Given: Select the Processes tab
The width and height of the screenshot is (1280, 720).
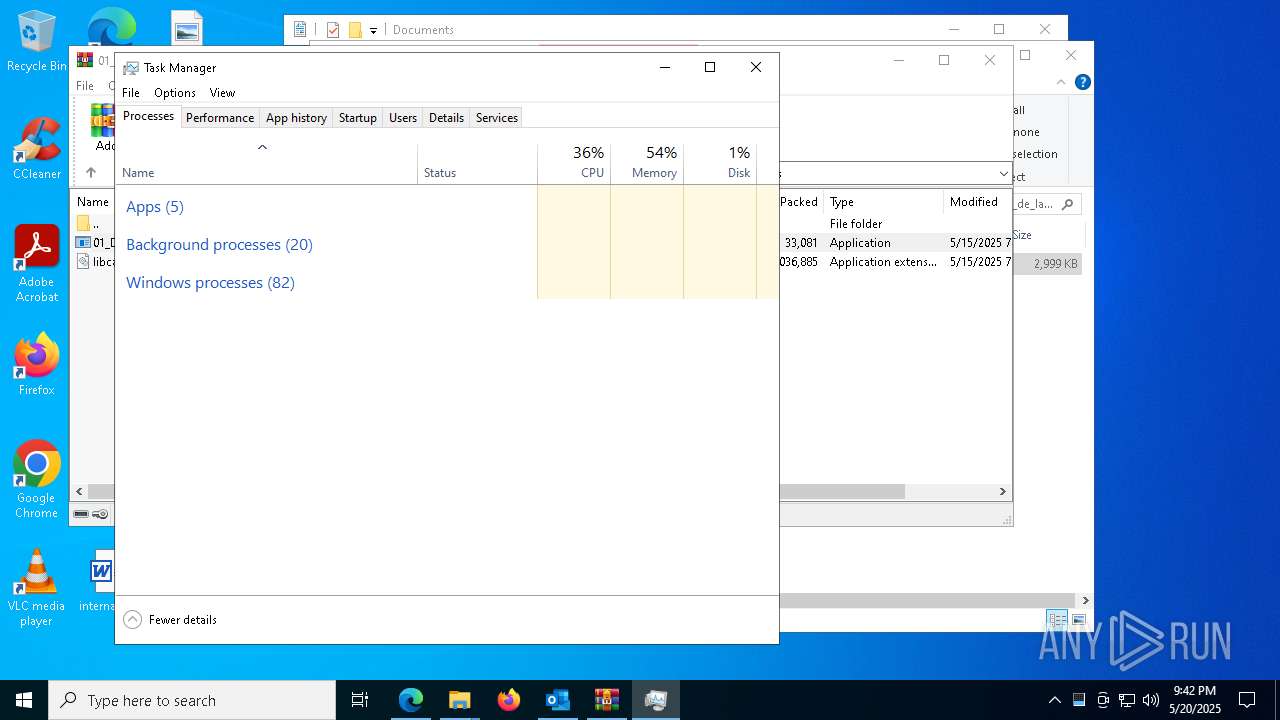Looking at the screenshot, I should 148,116.
